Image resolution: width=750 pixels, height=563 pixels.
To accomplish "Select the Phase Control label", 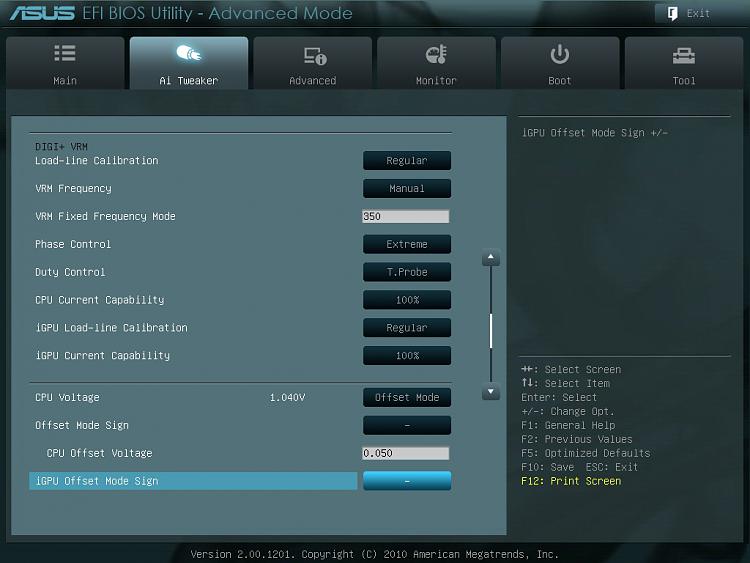I will pyautogui.click(x=73, y=244).
